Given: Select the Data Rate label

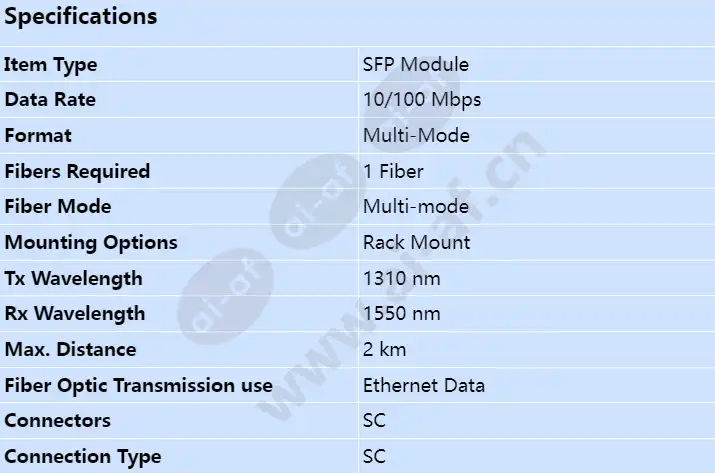Looking at the screenshot, I should [x=50, y=100].
